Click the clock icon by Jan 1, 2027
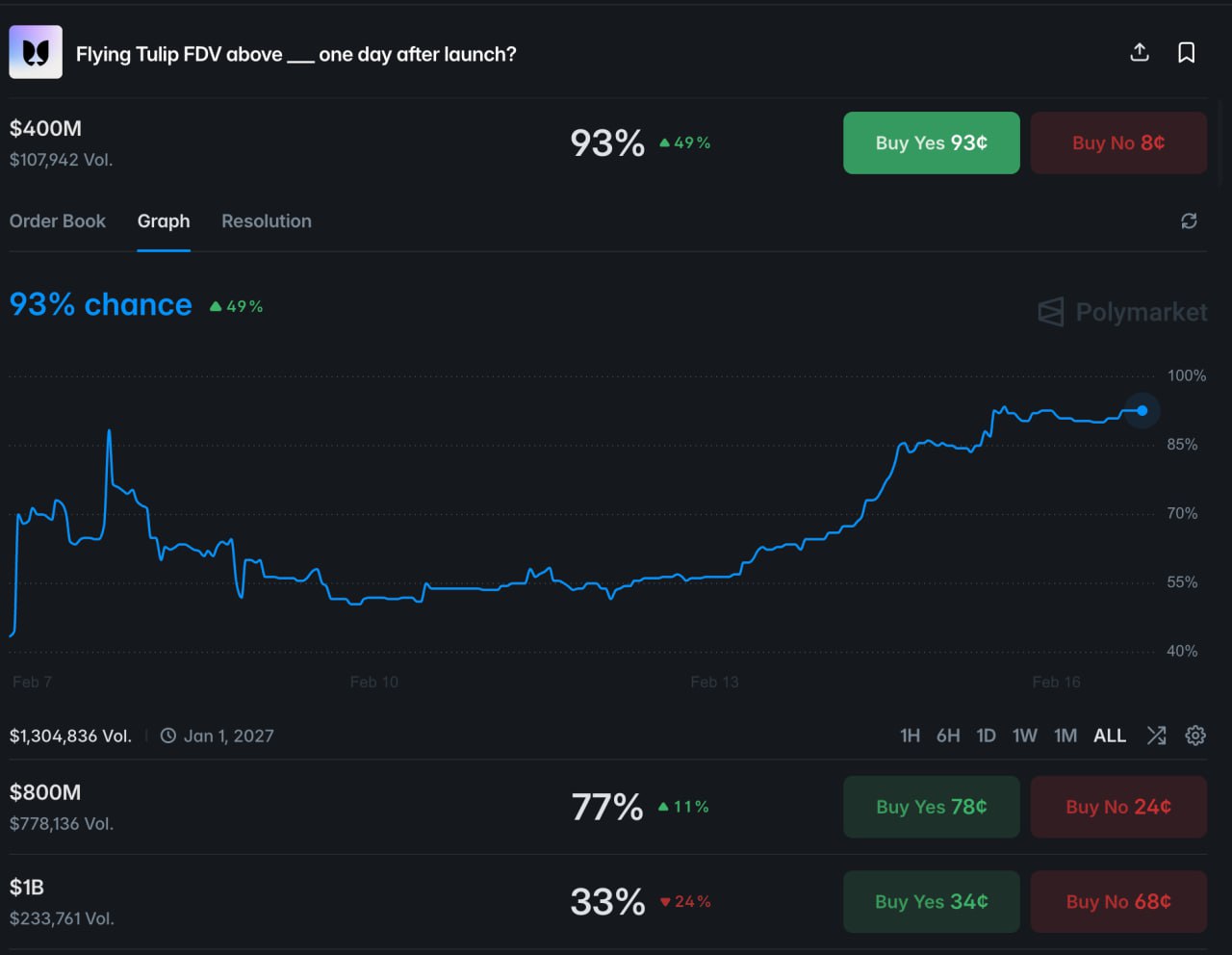The width and height of the screenshot is (1232, 955). pyautogui.click(x=168, y=736)
